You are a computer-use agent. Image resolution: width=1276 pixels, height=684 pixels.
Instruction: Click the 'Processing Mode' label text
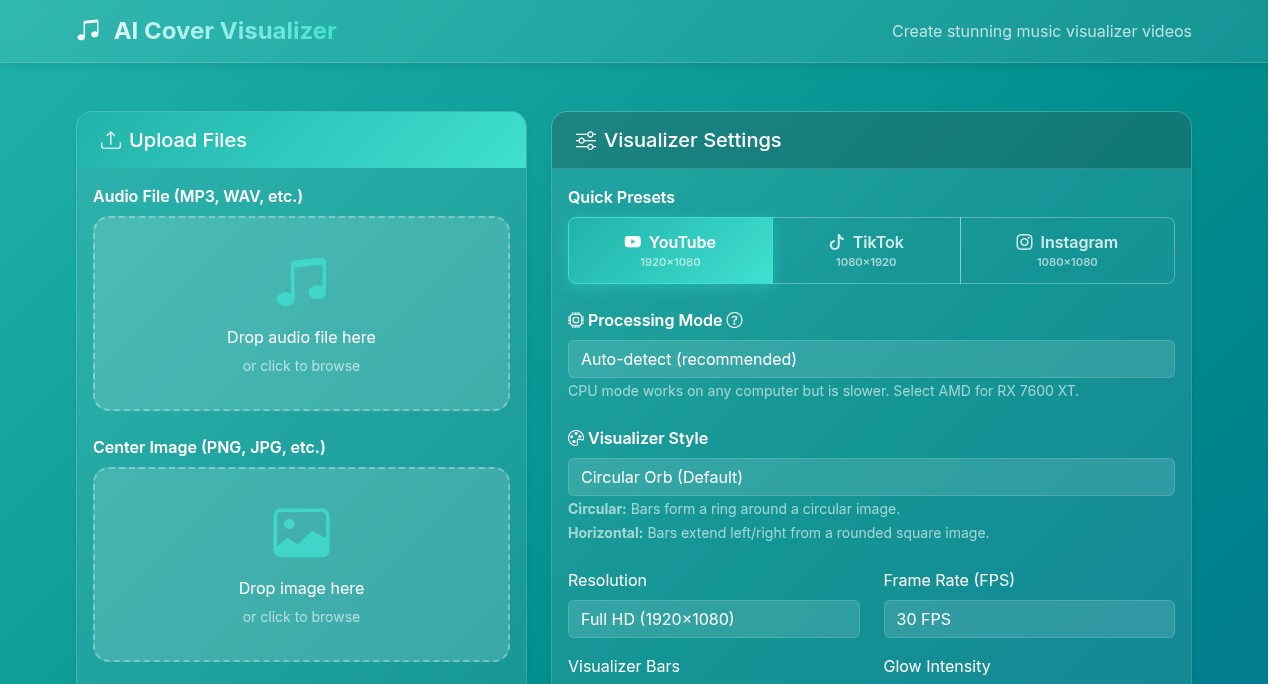655,320
